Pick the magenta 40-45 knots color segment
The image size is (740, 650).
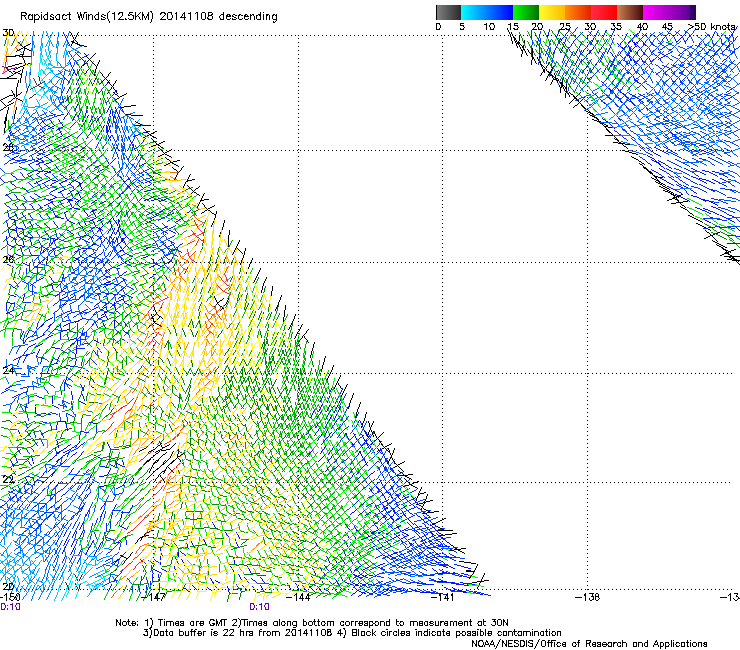click(x=656, y=12)
